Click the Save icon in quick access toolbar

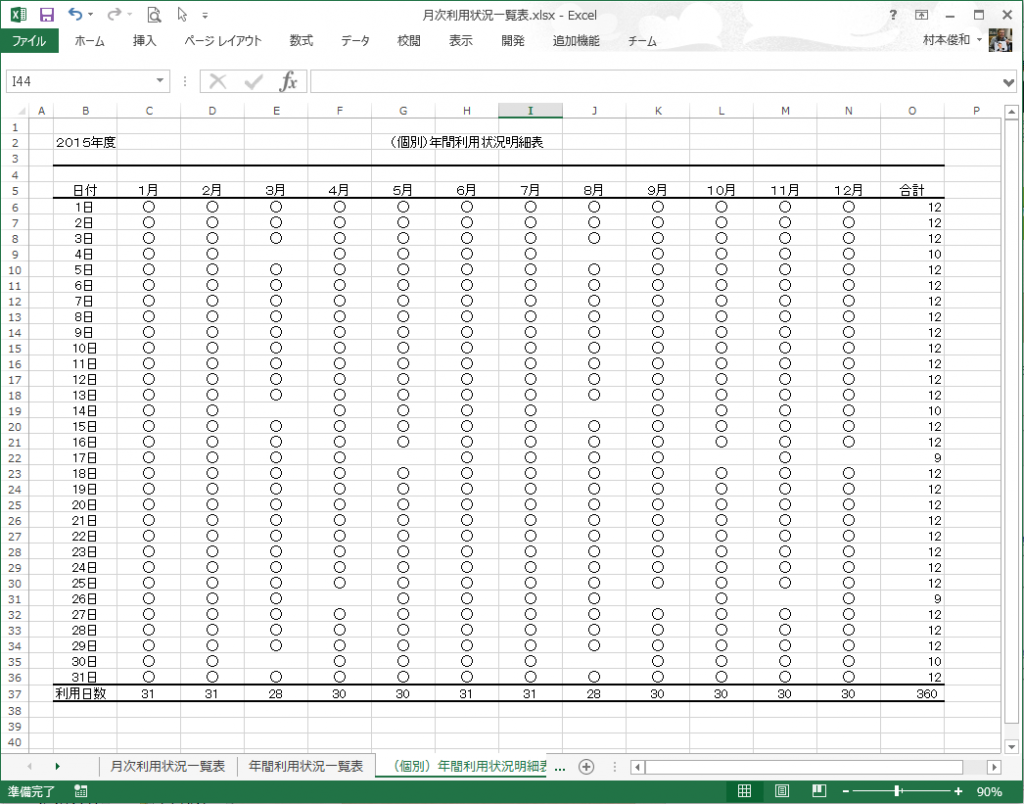[x=46, y=15]
